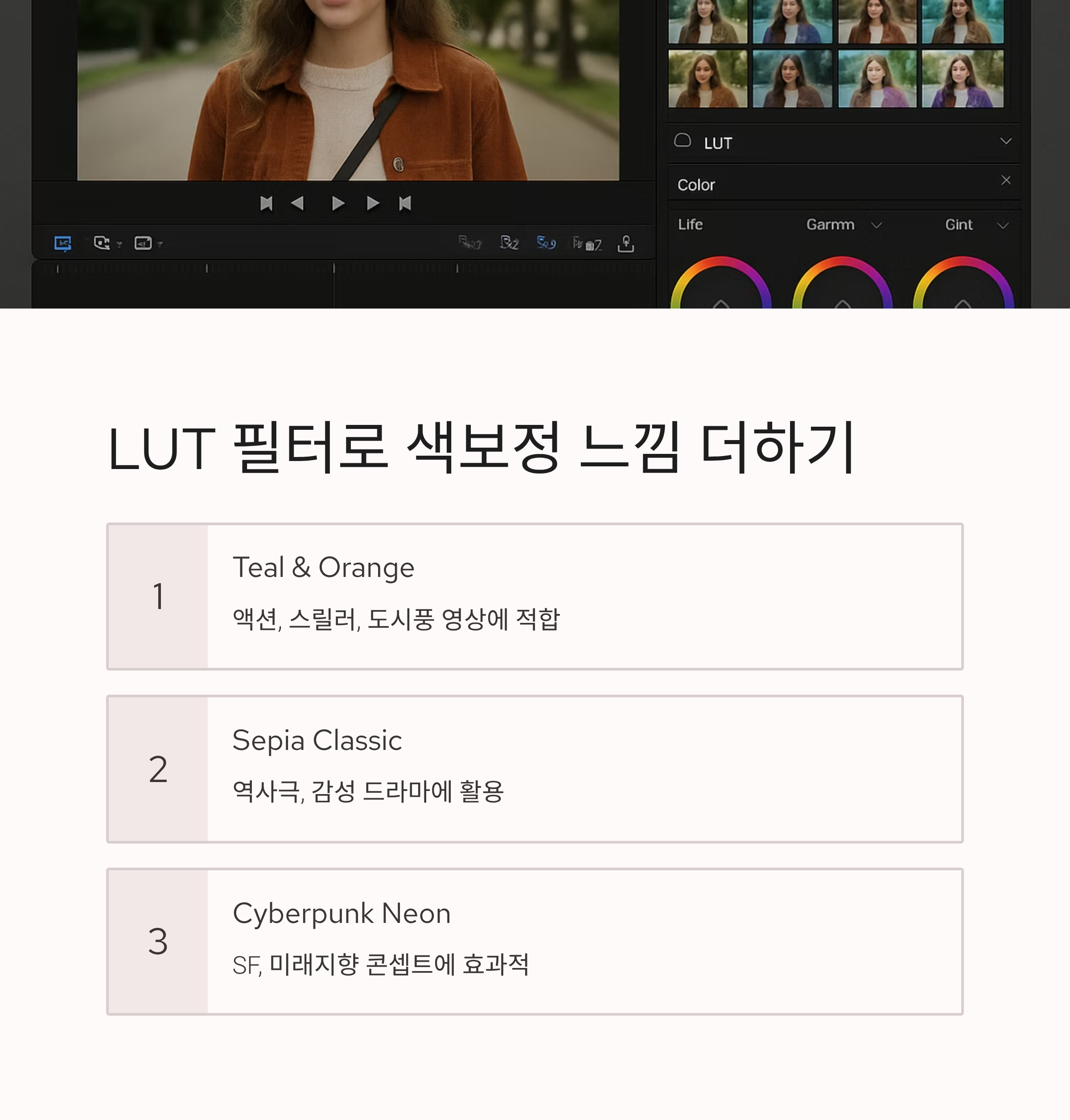
Task: Click the blue curly icon in toolbar
Action: tap(546, 243)
